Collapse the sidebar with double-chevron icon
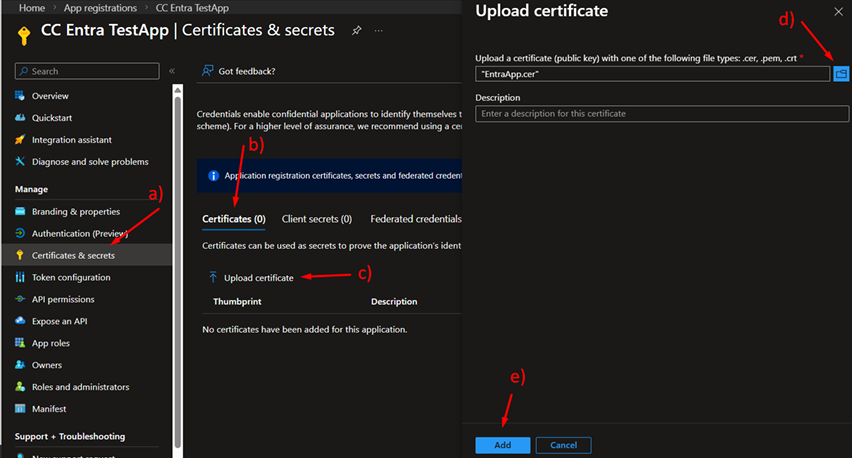The width and height of the screenshot is (852, 458). point(172,71)
